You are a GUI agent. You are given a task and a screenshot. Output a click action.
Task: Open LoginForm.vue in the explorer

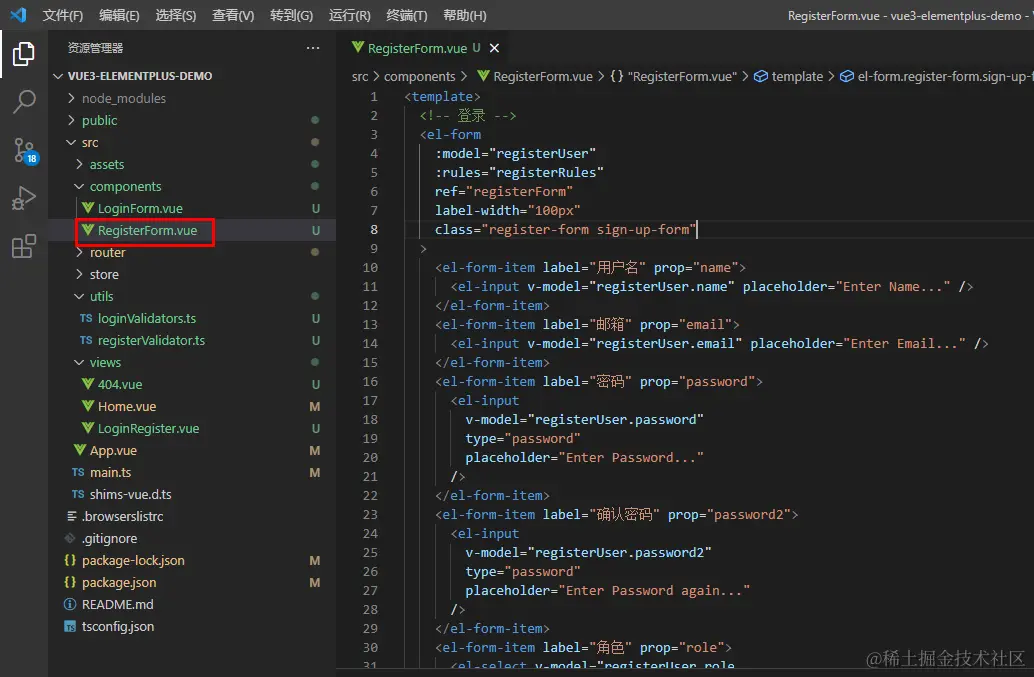coord(140,208)
